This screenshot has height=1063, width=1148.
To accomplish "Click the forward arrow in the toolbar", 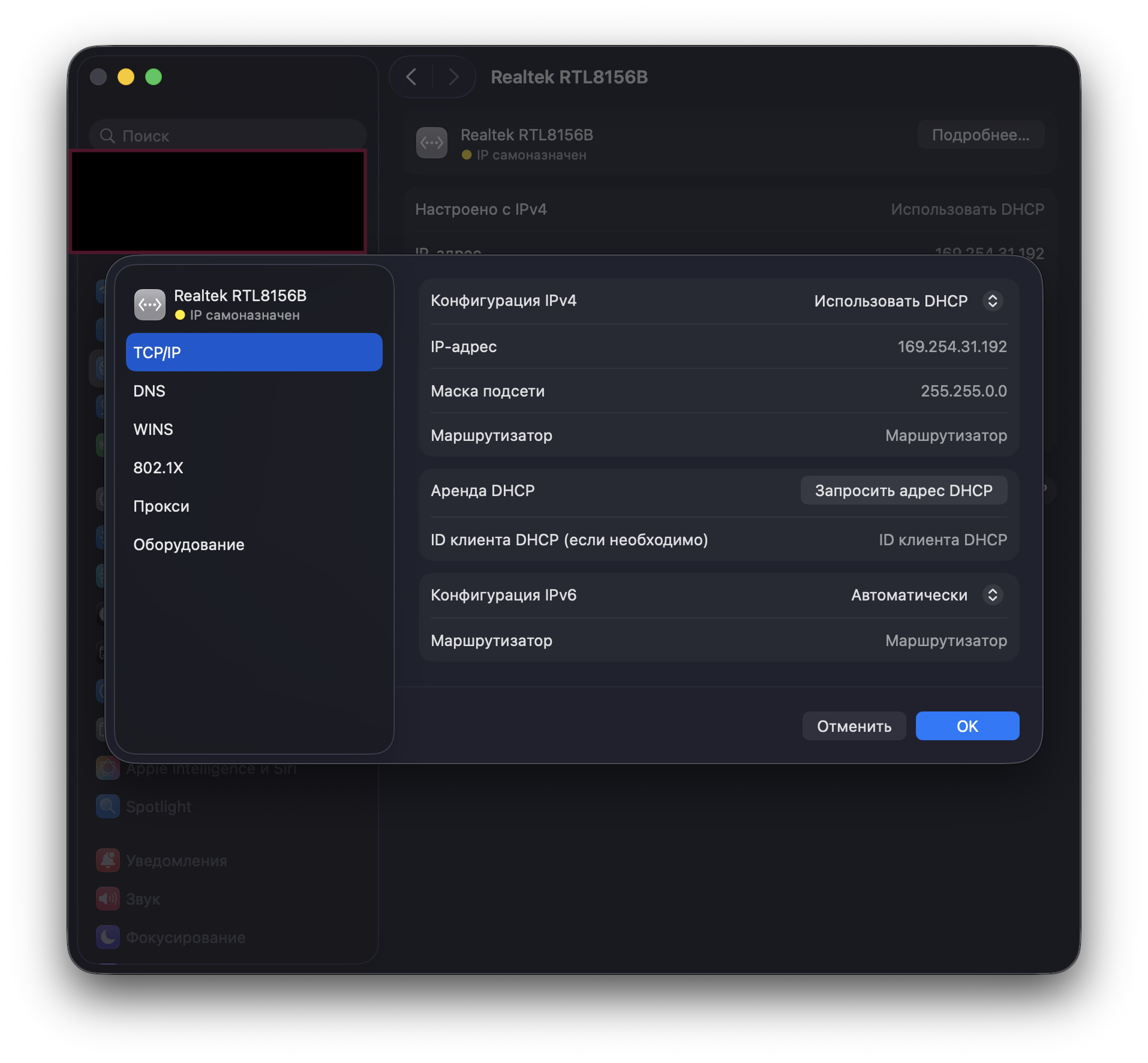I will [453, 77].
